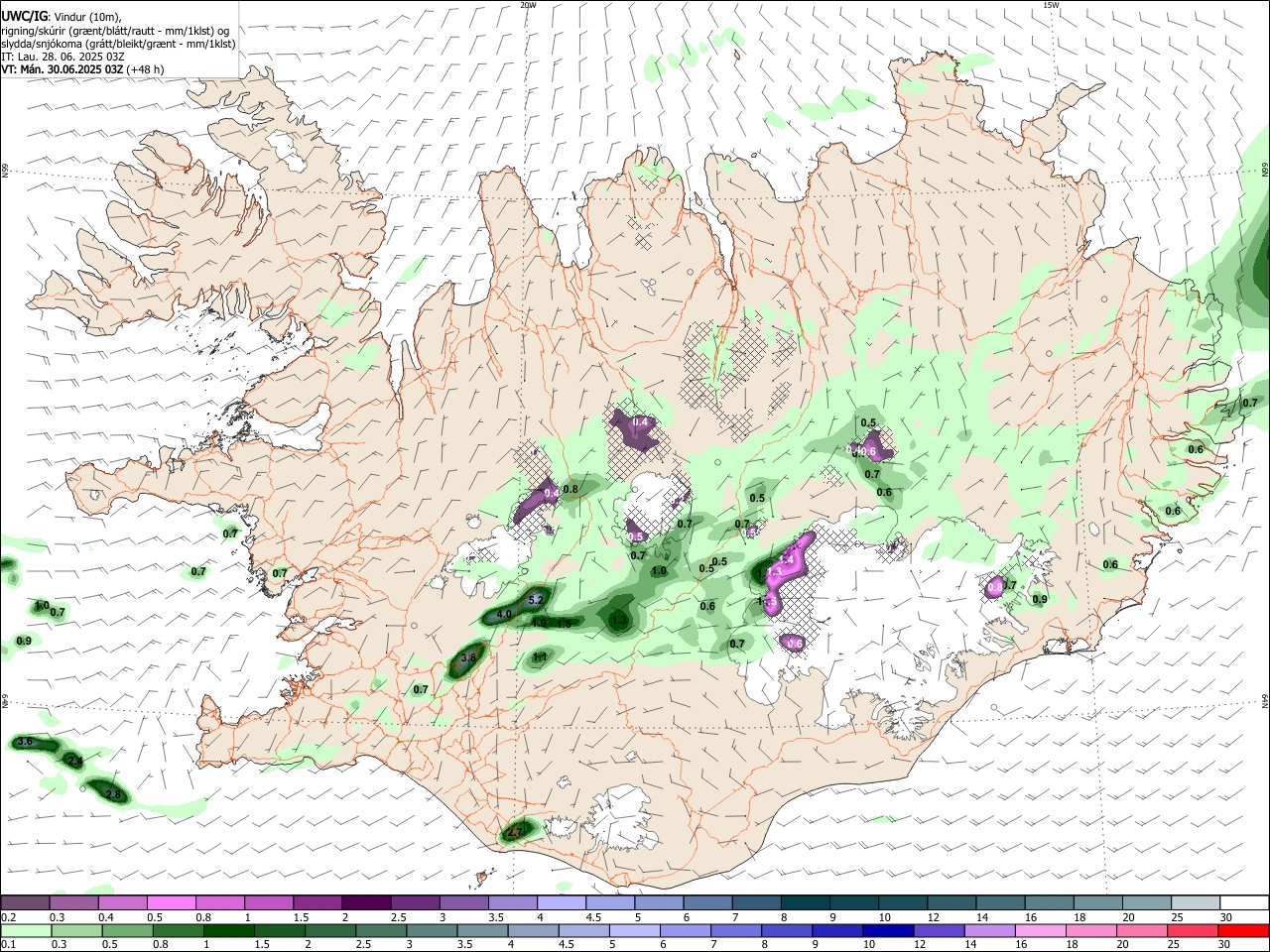Screen dimensions: 1270x952
Task: Pick the dark green 1 mm rain swatch
Action: click(x=229, y=931)
